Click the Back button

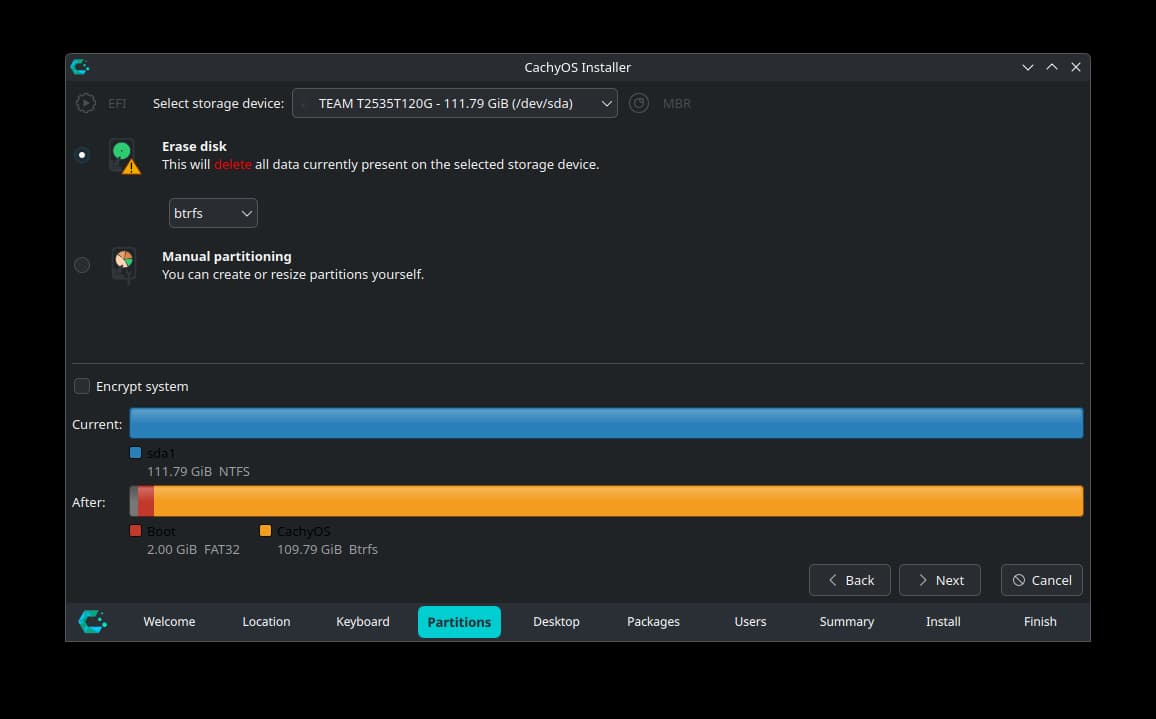(x=850, y=580)
